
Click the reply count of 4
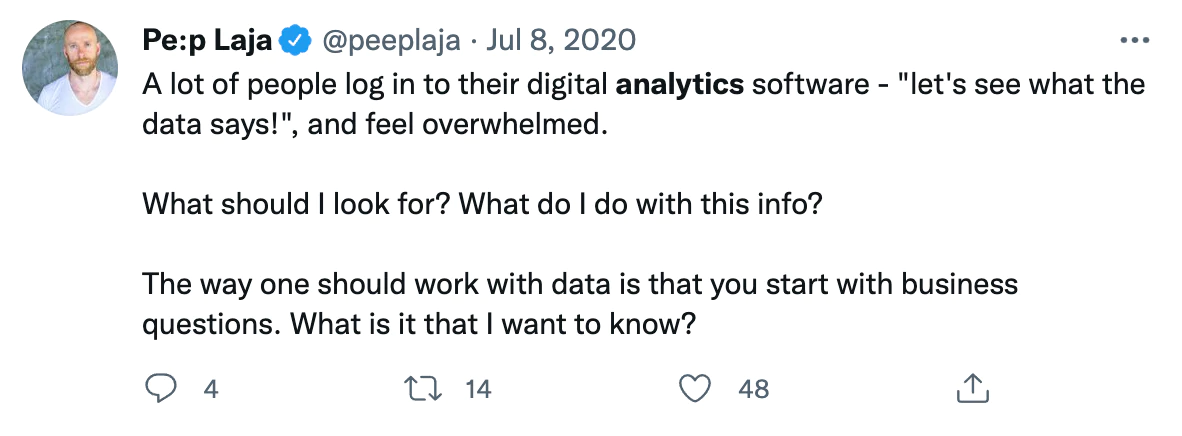[x=210, y=389]
